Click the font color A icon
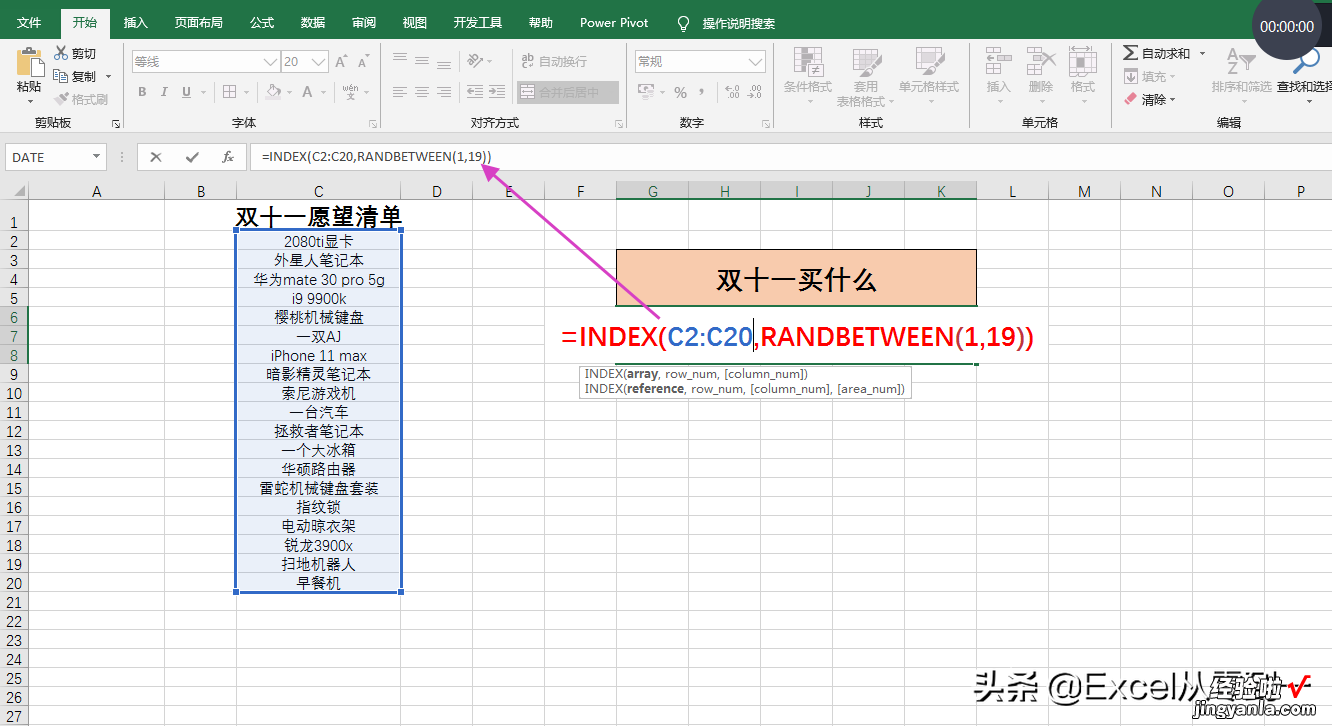 coord(307,92)
